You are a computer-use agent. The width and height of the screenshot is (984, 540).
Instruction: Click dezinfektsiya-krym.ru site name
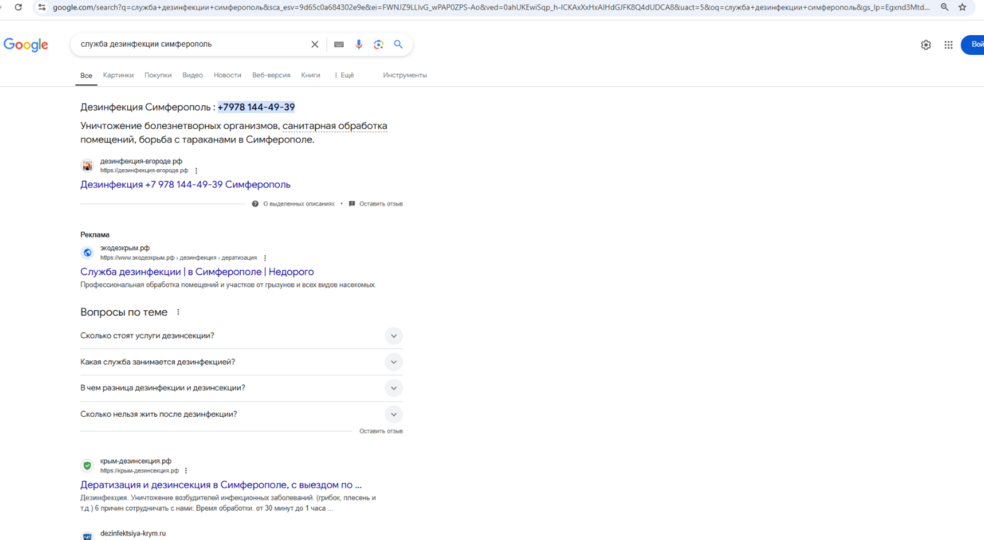(x=133, y=534)
